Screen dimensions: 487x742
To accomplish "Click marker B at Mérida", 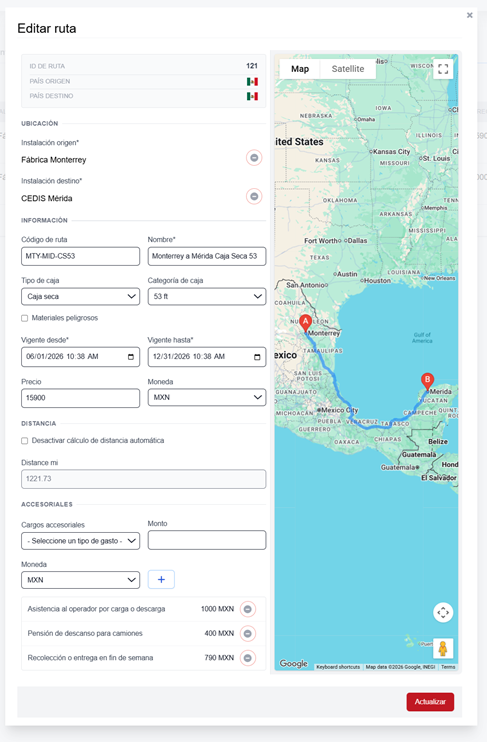I will point(427,381).
